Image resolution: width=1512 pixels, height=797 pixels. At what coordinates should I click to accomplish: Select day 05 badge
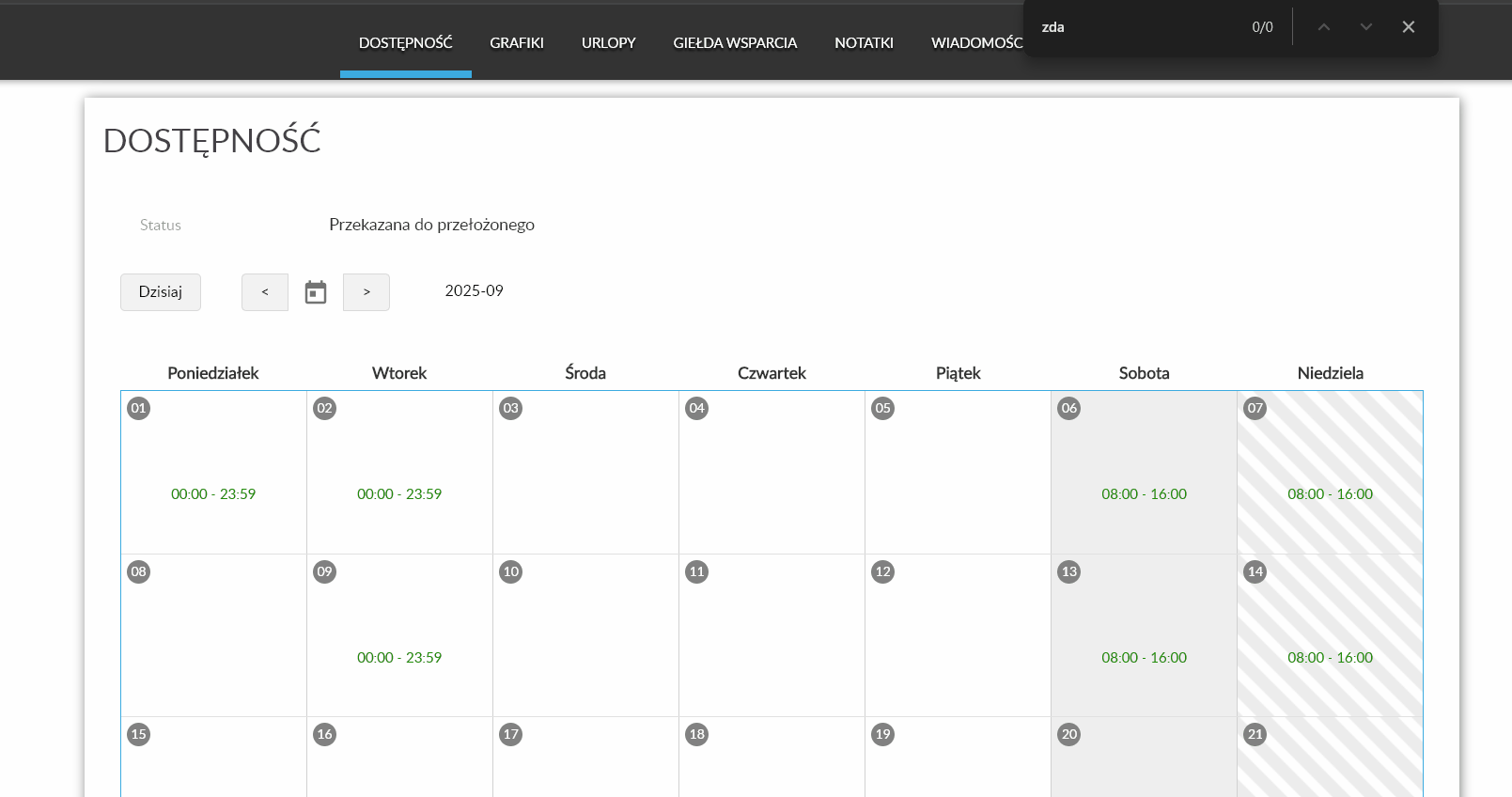(882, 408)
